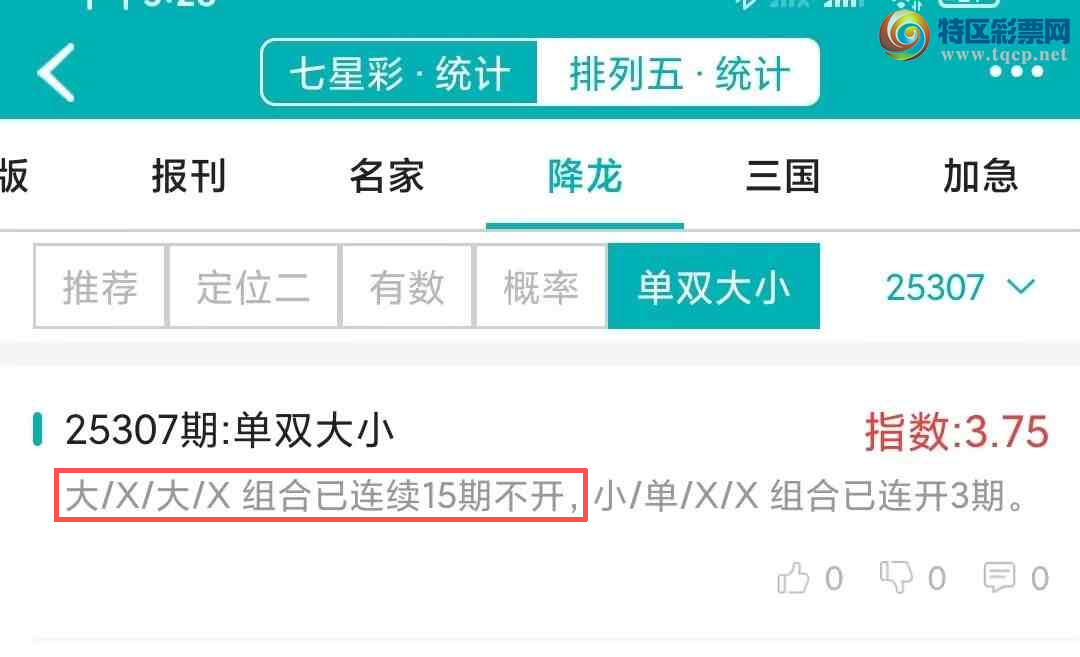This screenshot has height=657, width=1080.
Task: Switch to 七星彩·统计 mode
Action: pos(399,72)
